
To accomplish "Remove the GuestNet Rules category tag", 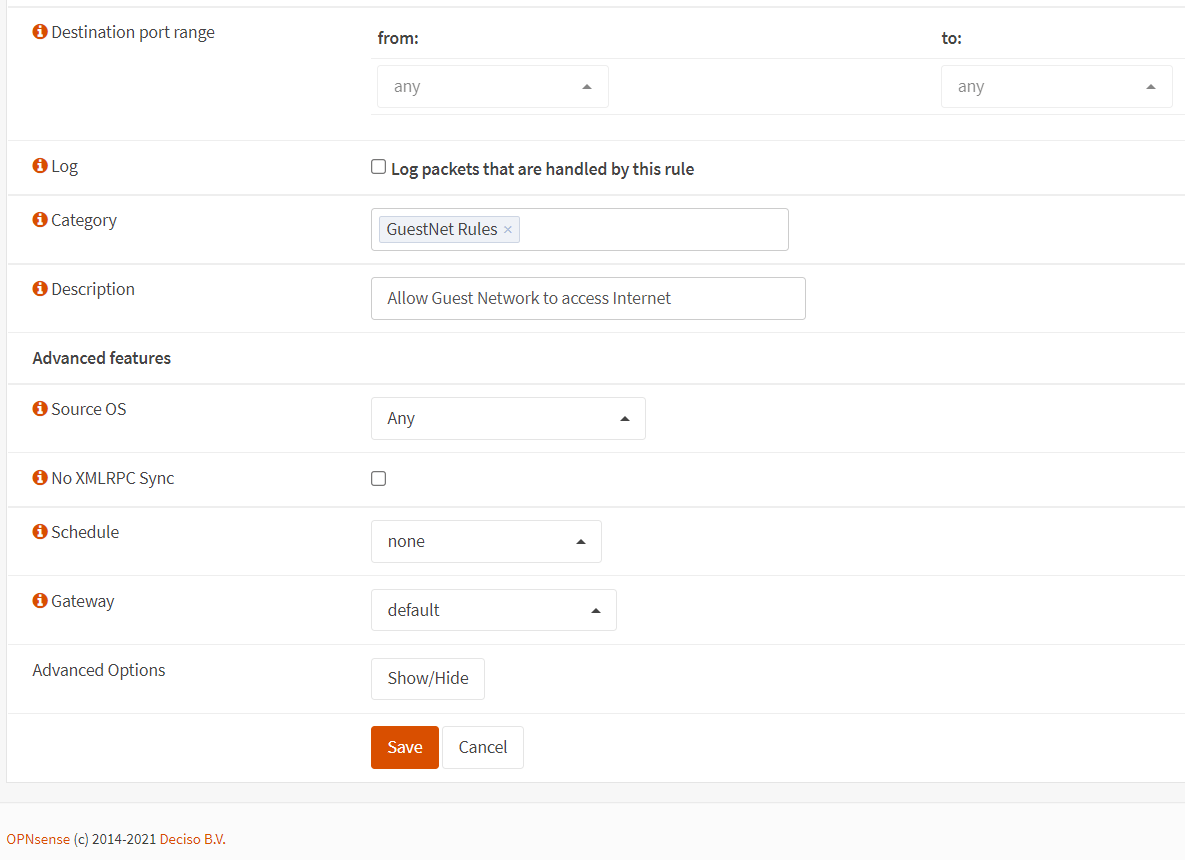I will [x=508, y=230].
